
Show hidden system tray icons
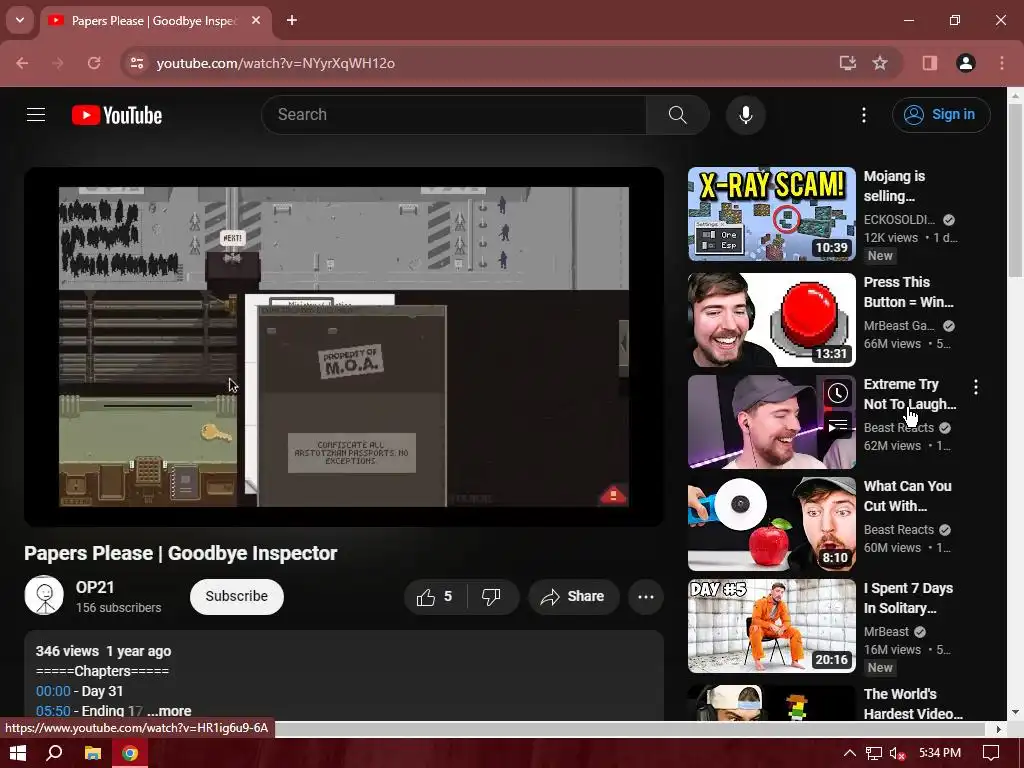(x=849, y=754)
